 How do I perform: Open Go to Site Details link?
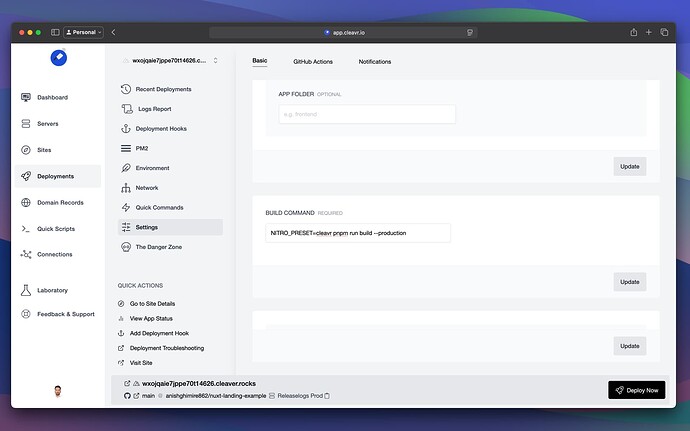[152, 303]
